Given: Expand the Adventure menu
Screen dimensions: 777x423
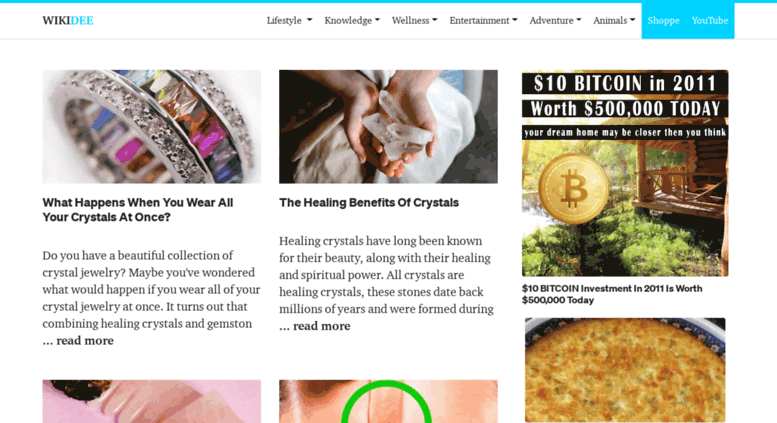Looking at the screenshot, I should (x=555, y=20).
